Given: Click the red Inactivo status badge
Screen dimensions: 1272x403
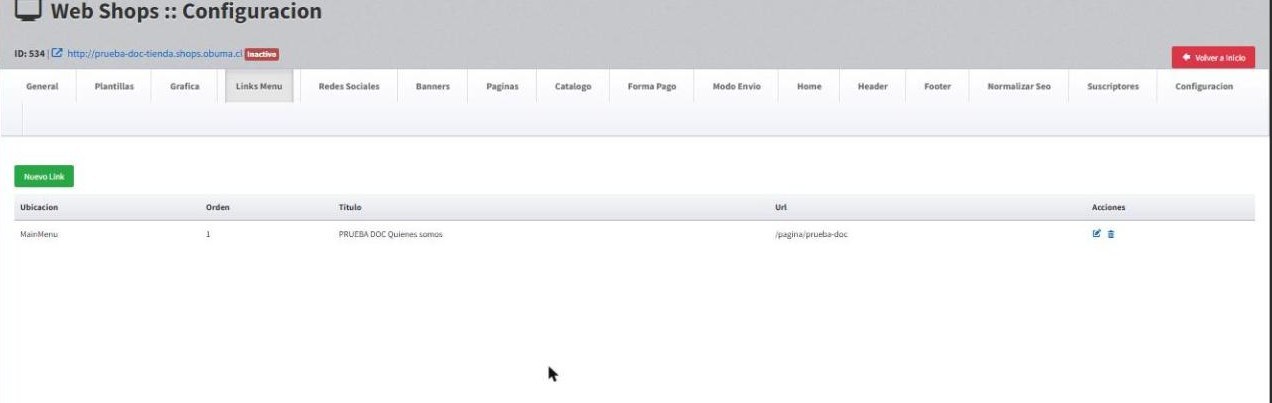Looking at the screenshot, I should (x=262, y=54).
